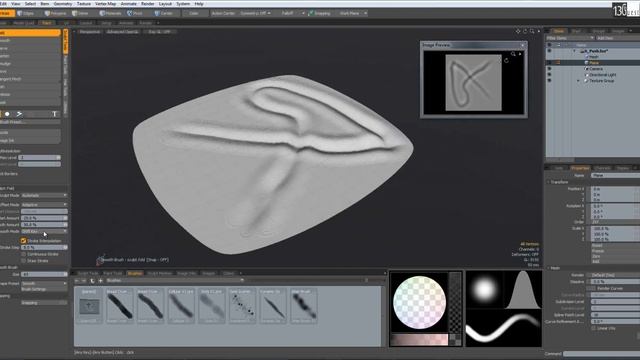Select the Materials selection mode

[111, 13]
